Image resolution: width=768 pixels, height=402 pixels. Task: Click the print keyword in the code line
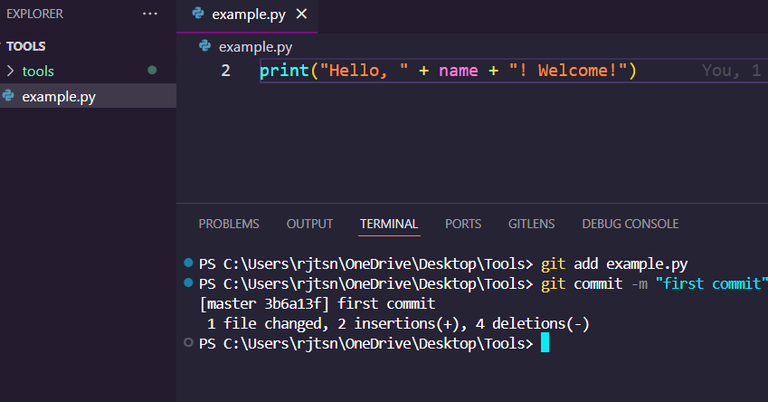pyautogui.click(x=284, y=71)
